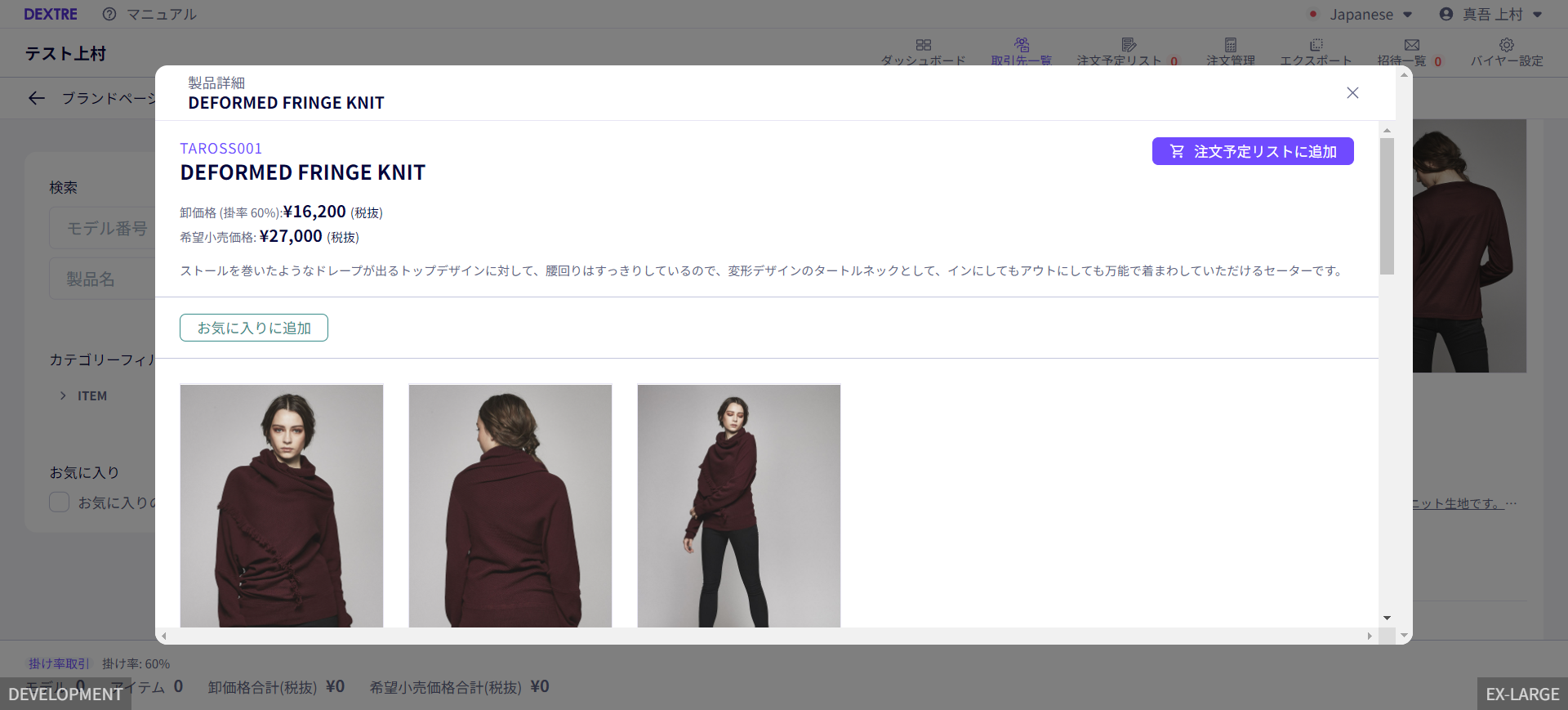Image resolution: width=1568 pixels, height=710 pixels.
Task: Click the モデル番号 search field
Action: click(x=102, y=228)
